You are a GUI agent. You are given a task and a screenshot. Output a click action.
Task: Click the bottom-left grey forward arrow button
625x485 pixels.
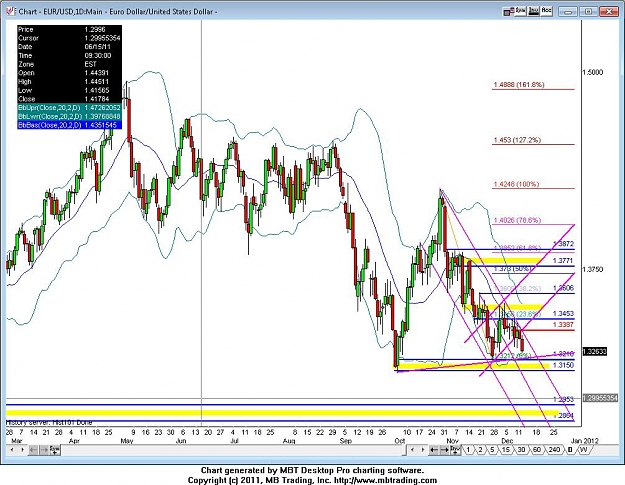pos(44,450)
